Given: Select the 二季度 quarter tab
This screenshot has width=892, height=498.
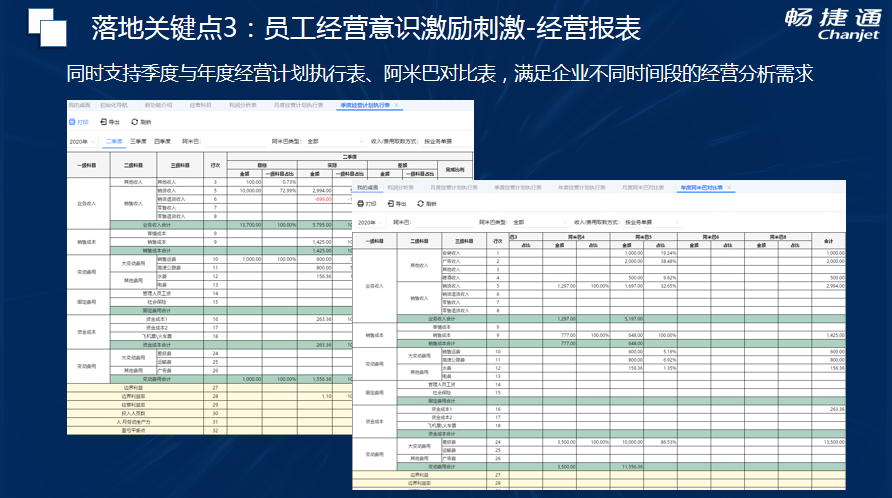Looking at the screenshot, I should click(114, 141).
